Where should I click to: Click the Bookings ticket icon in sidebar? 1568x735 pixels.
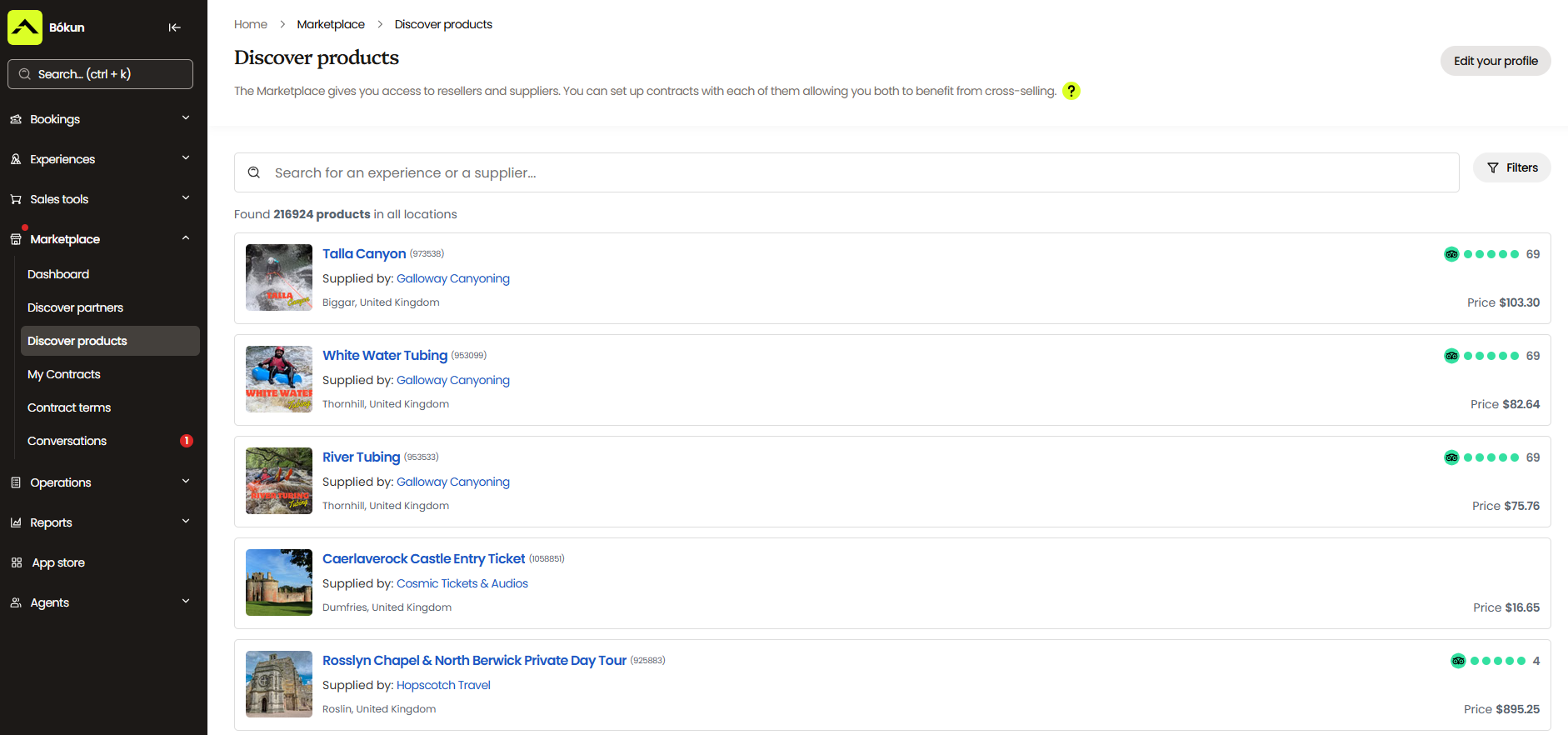click(x=16, y=119)
